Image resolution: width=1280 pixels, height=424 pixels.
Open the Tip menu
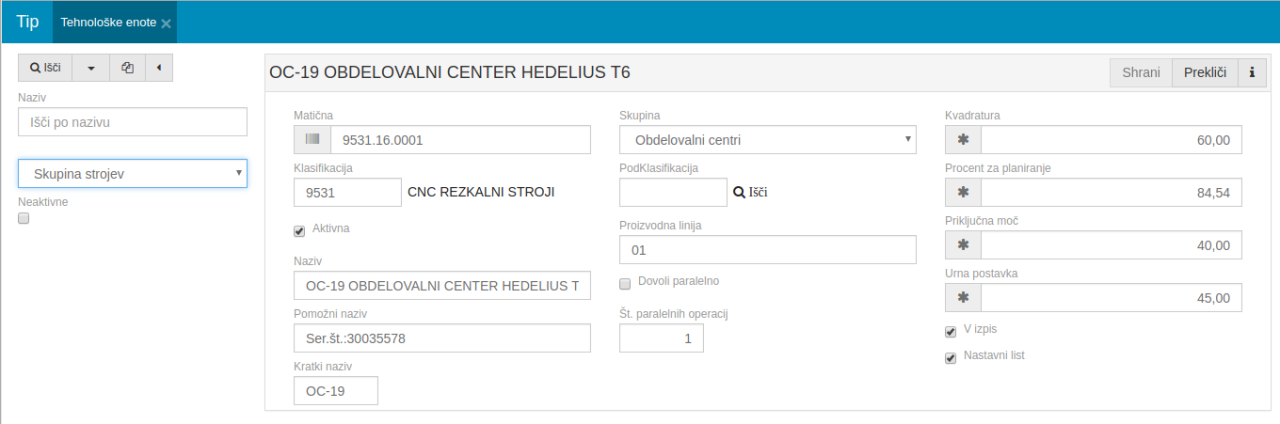(x=27, y=22)
